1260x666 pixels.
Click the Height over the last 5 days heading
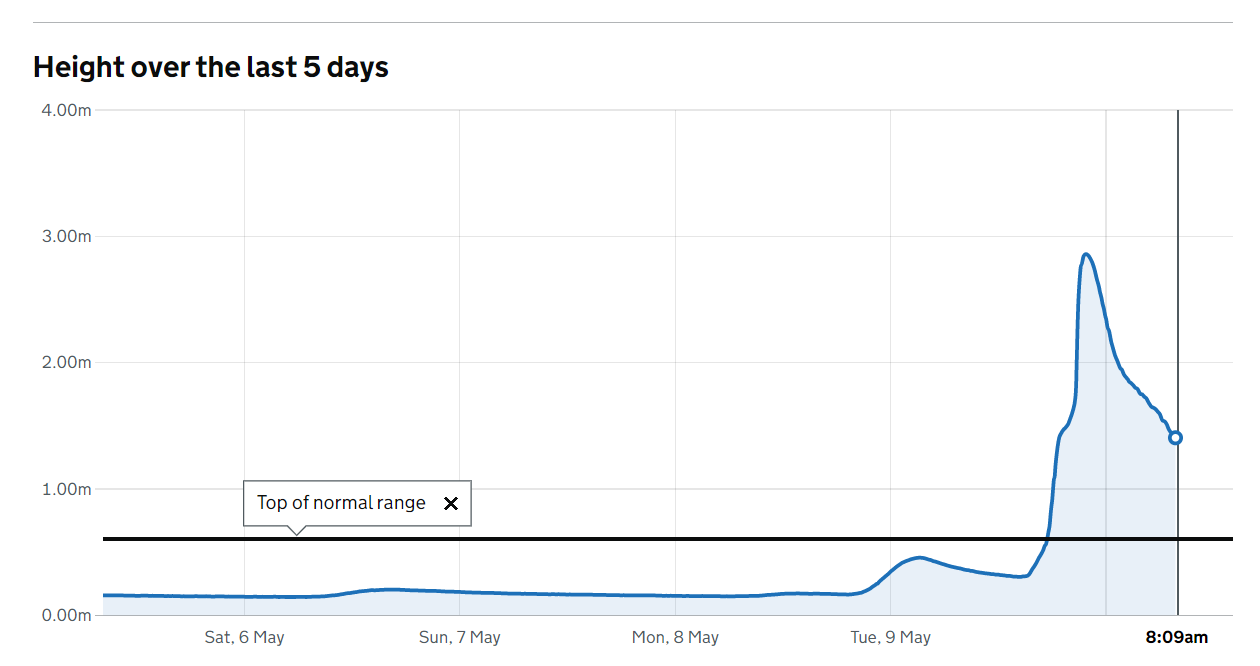(x=211, y=67)
